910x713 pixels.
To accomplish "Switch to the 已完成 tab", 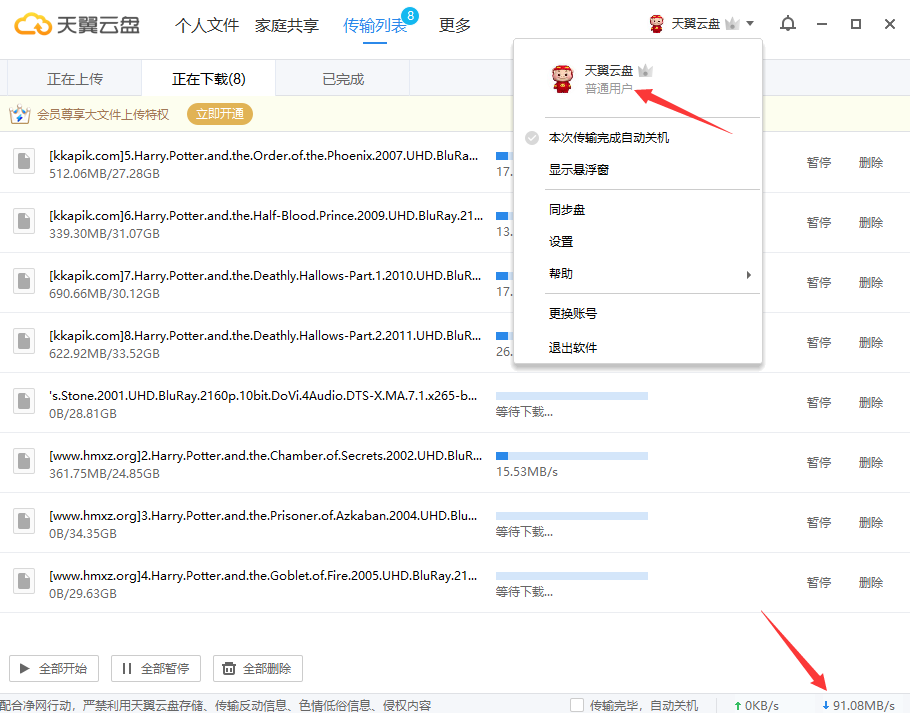I will point(343,79).
